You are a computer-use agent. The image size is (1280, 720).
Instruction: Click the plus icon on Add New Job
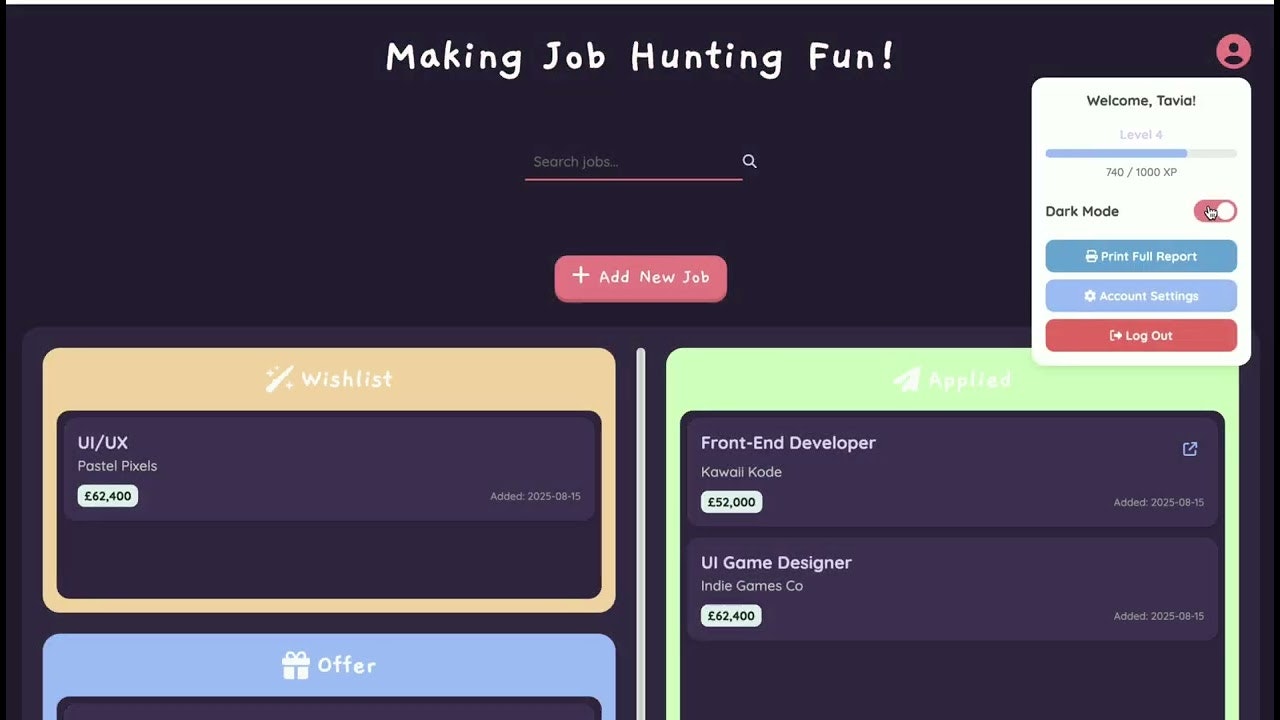[x=580, y=277]
